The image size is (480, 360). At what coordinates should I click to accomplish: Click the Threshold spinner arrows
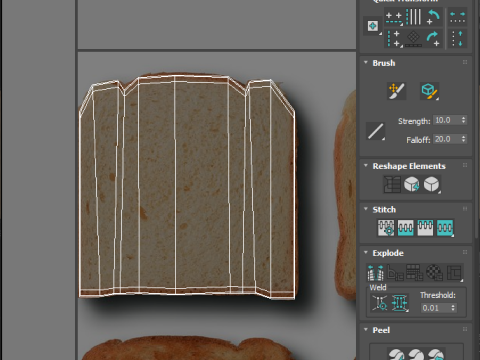(453, 308)
